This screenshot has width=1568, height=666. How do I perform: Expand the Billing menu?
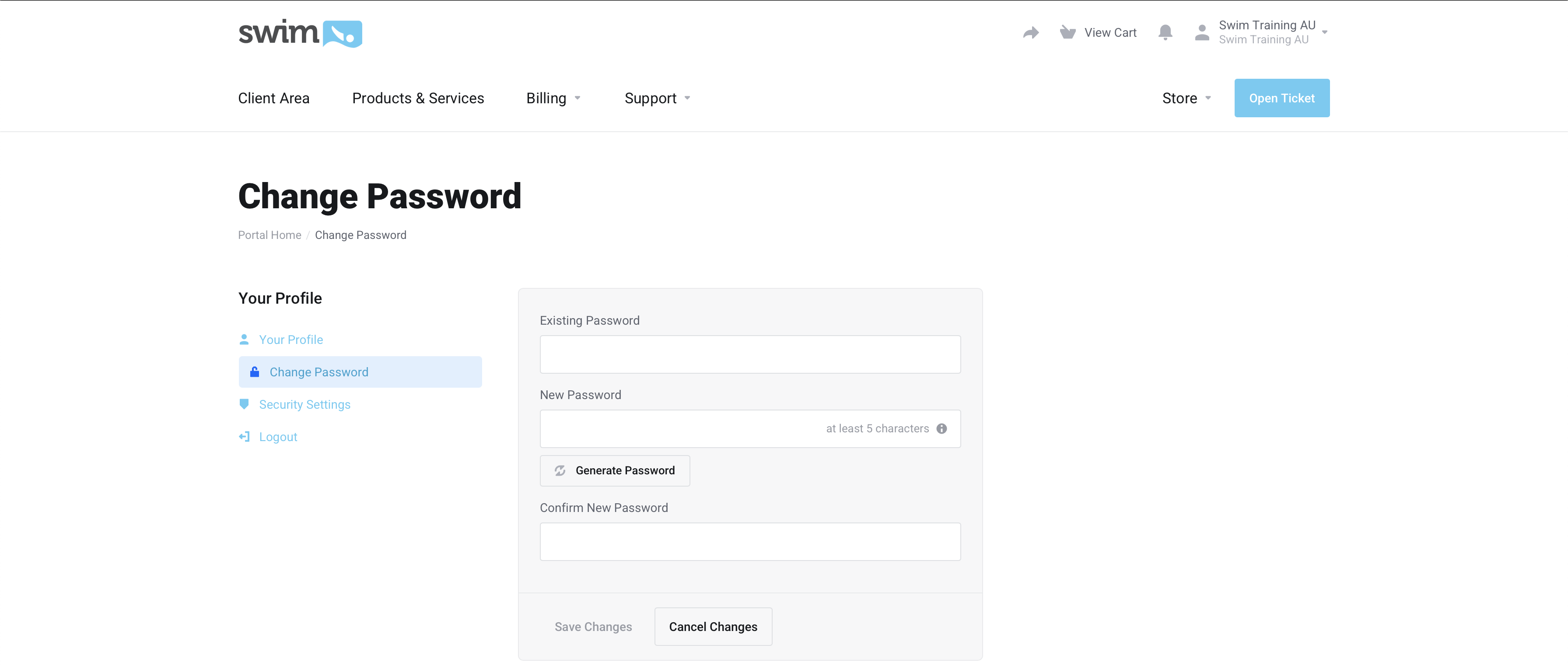pyautogui.click(x=577, y=98)
